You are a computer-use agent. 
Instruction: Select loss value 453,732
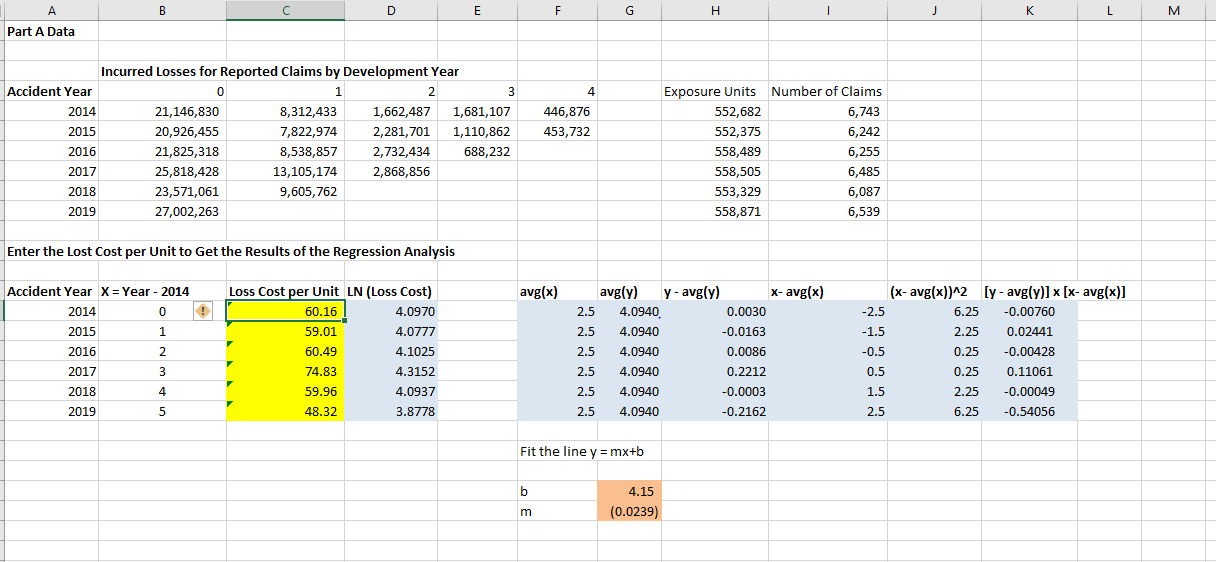tap(566, 131)
